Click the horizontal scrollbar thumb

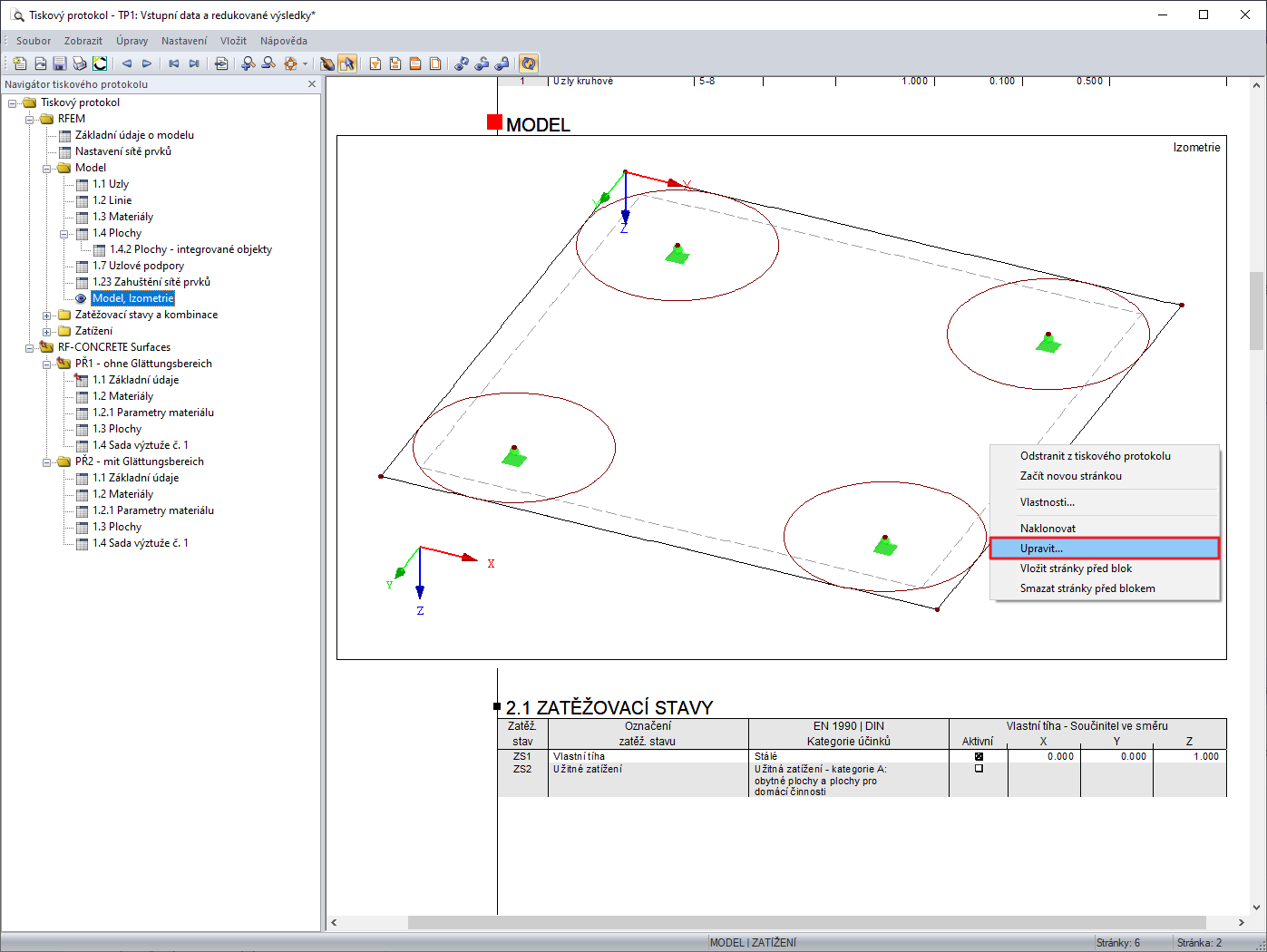[807, 922]
